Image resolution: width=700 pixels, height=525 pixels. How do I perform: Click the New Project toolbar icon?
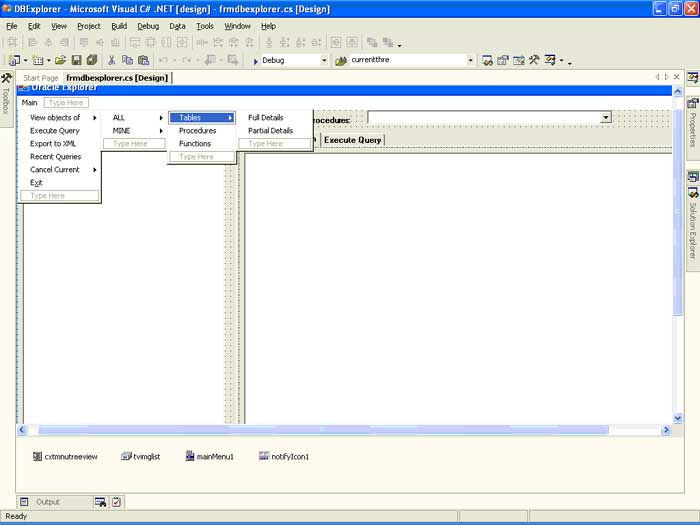14,60
